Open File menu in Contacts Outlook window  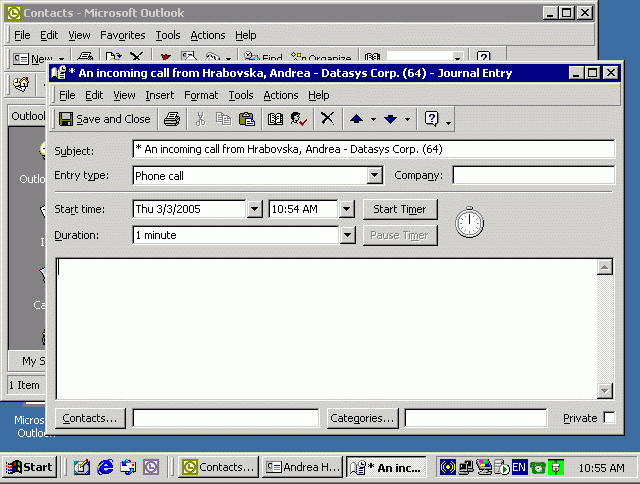(x=22, y=36)
